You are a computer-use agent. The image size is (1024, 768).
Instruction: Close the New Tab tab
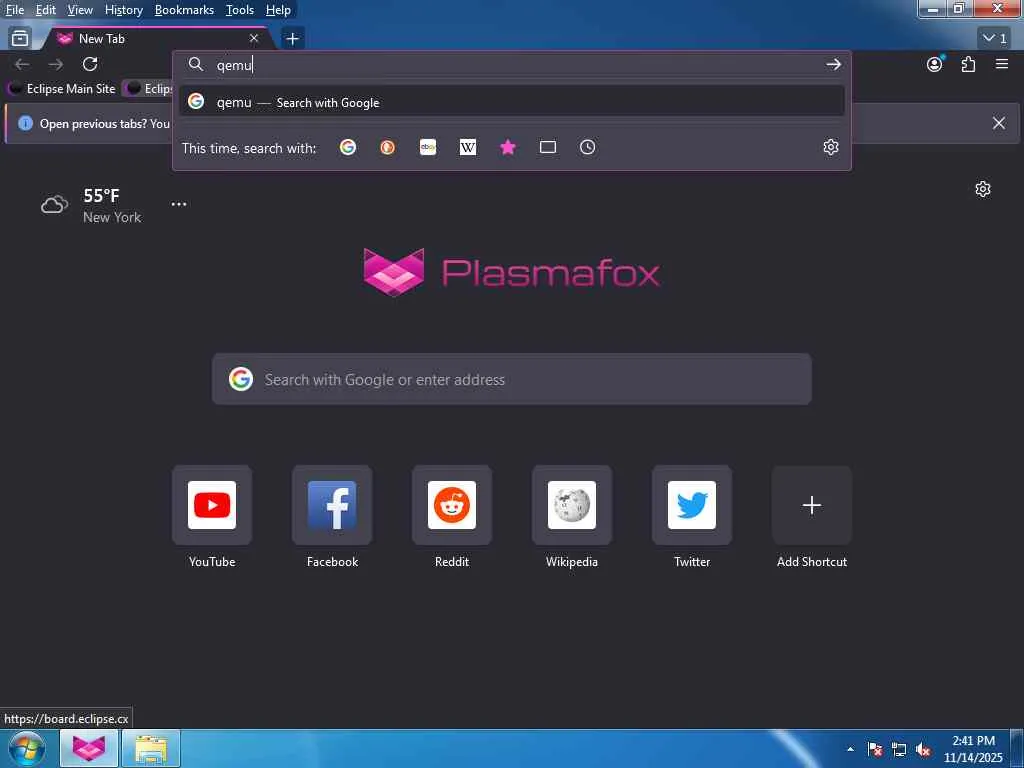click(254, 39)
